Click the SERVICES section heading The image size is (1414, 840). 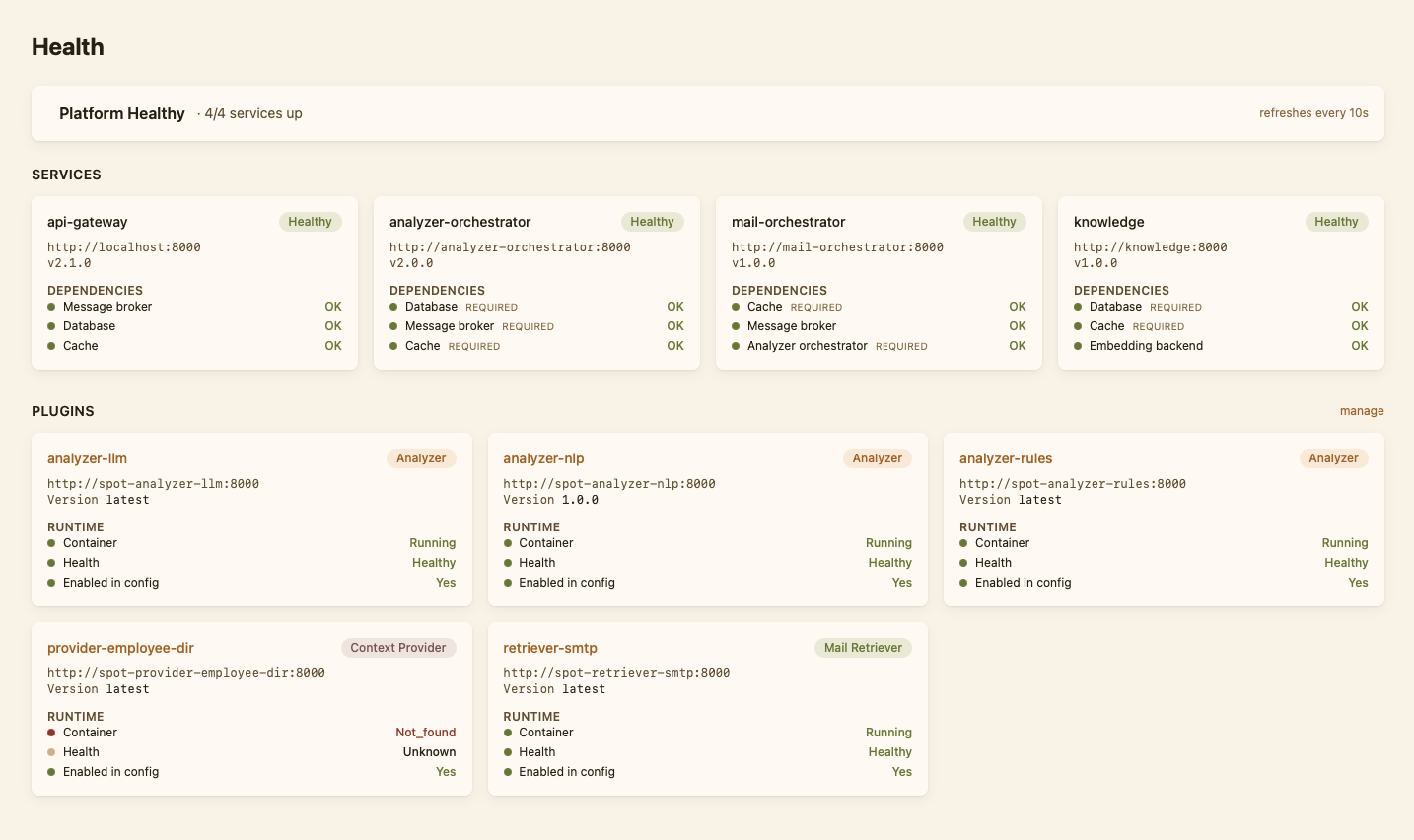point(66,175)
